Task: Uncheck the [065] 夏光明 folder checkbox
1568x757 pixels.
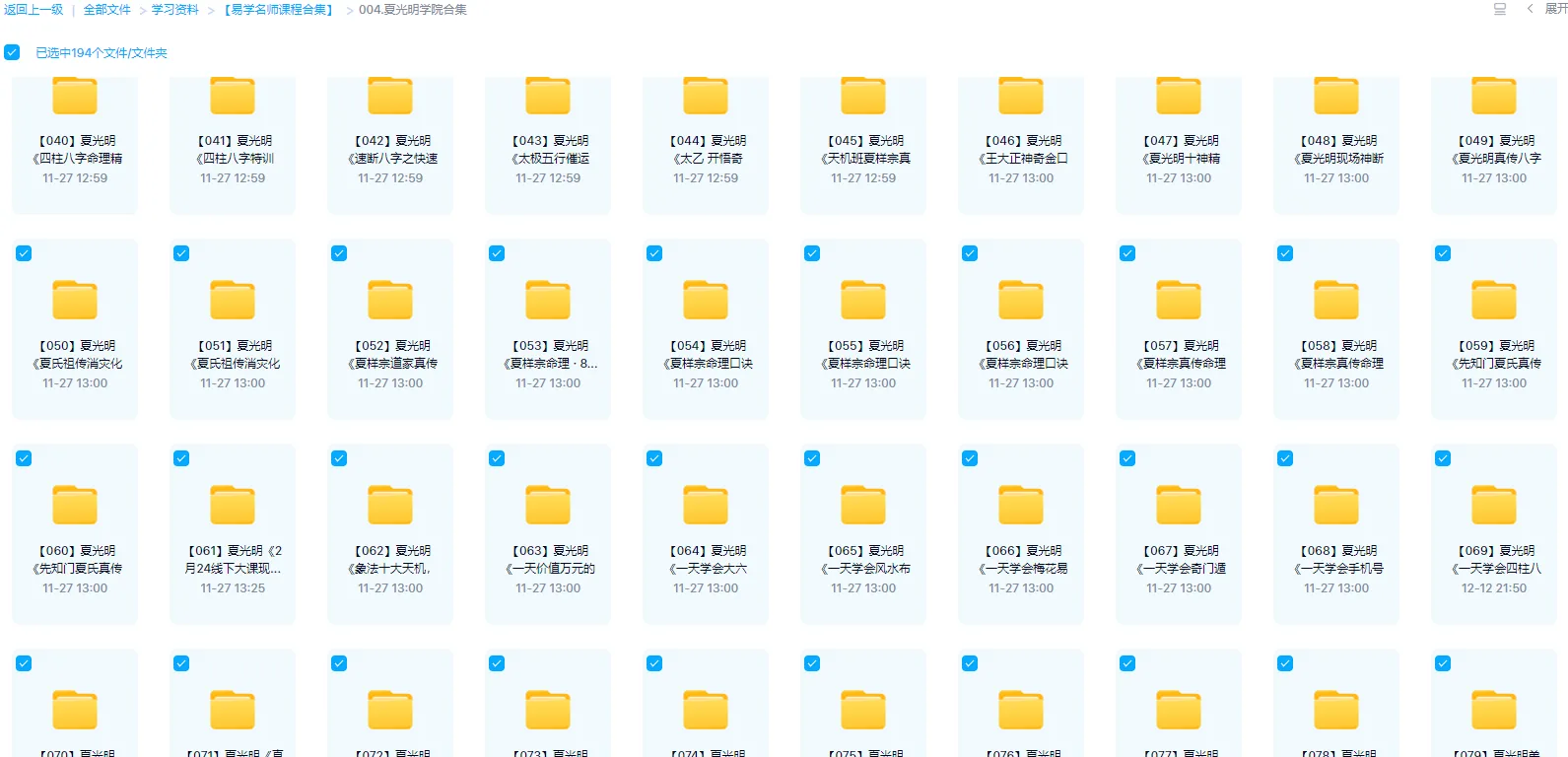Action: pyautogui.click(x=812, y=458)
